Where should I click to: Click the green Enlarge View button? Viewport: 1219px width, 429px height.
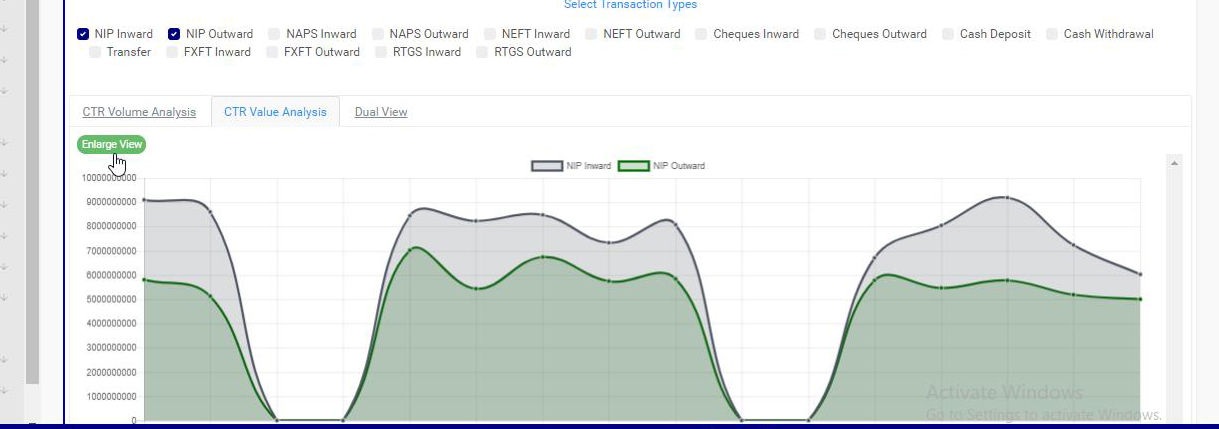tap(112, 144)
